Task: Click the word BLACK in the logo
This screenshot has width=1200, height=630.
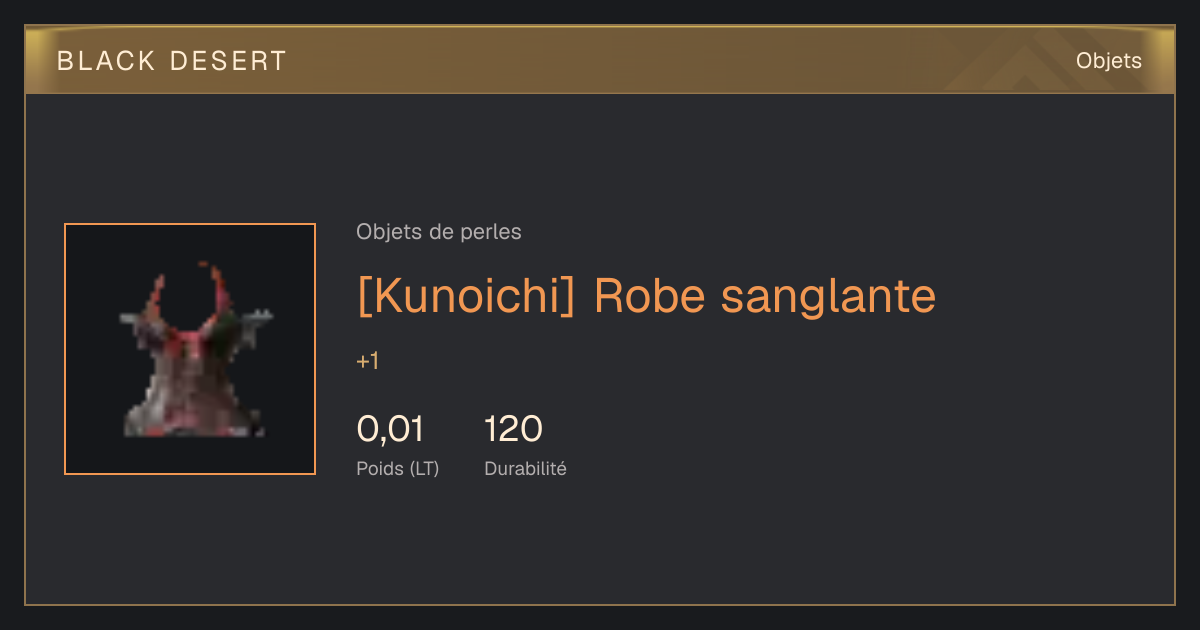Action: 106,61
